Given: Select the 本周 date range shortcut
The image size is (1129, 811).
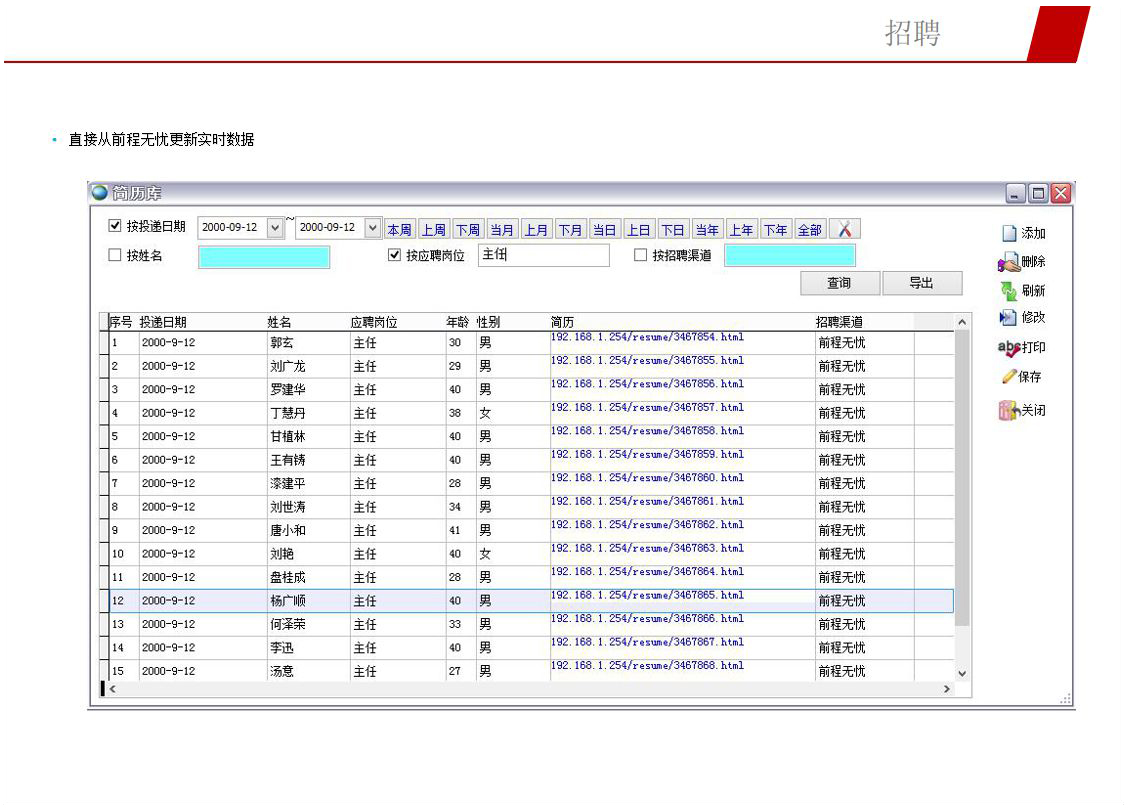Looking at the screenshot, I should [399, 230].
